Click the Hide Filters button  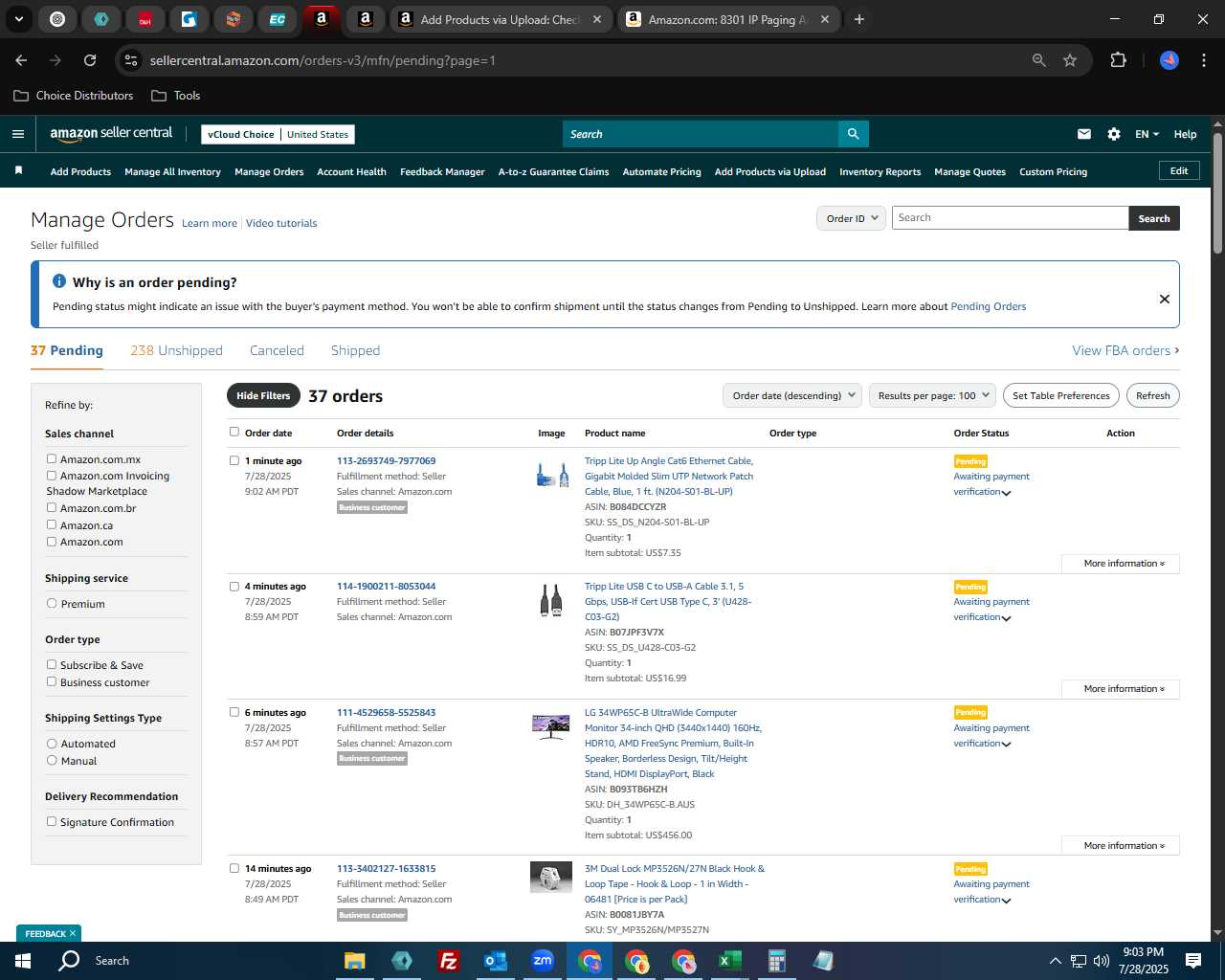(x=263, y=395)
